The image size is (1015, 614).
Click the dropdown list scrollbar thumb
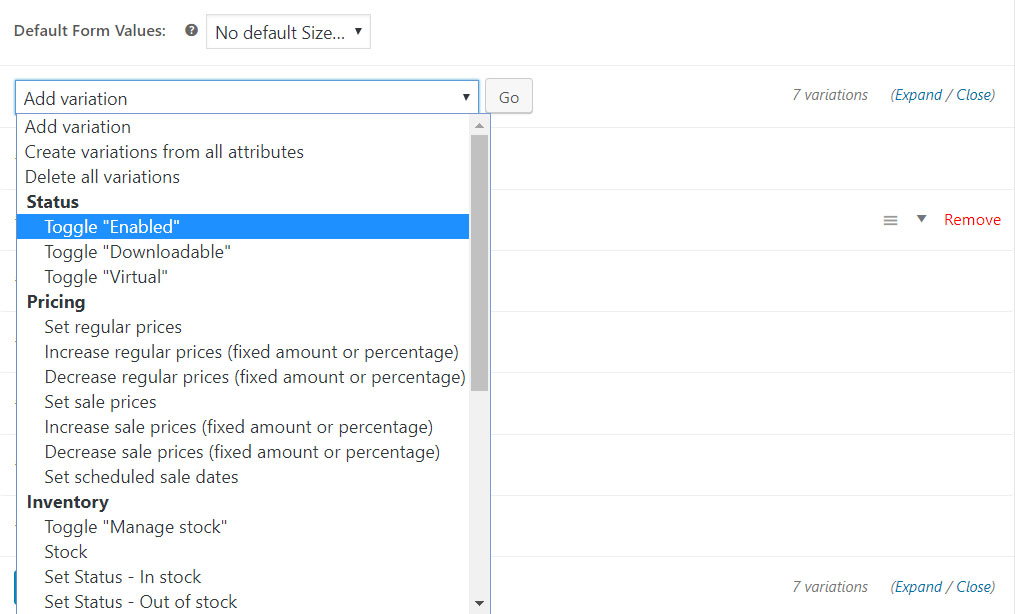(480, 263)
